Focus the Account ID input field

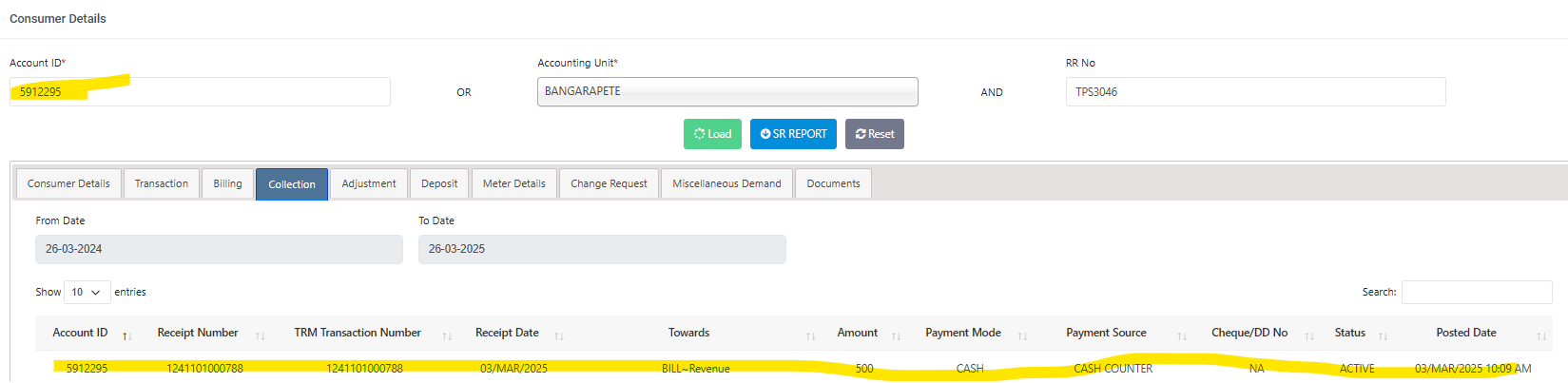pos(200,91)
